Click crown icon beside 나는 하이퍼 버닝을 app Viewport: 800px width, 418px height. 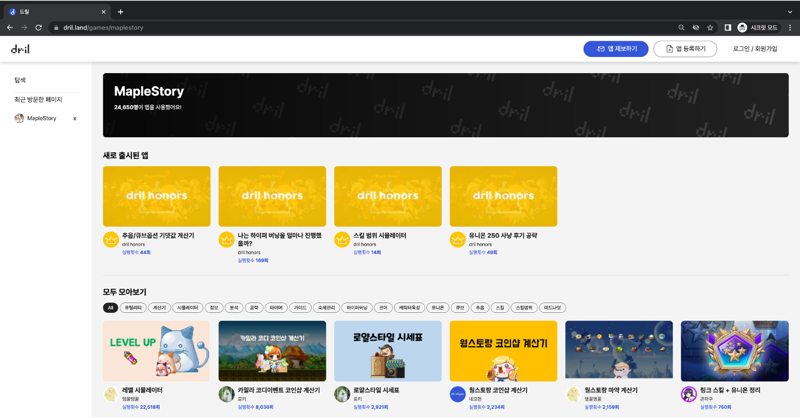(x=227, y=239)
